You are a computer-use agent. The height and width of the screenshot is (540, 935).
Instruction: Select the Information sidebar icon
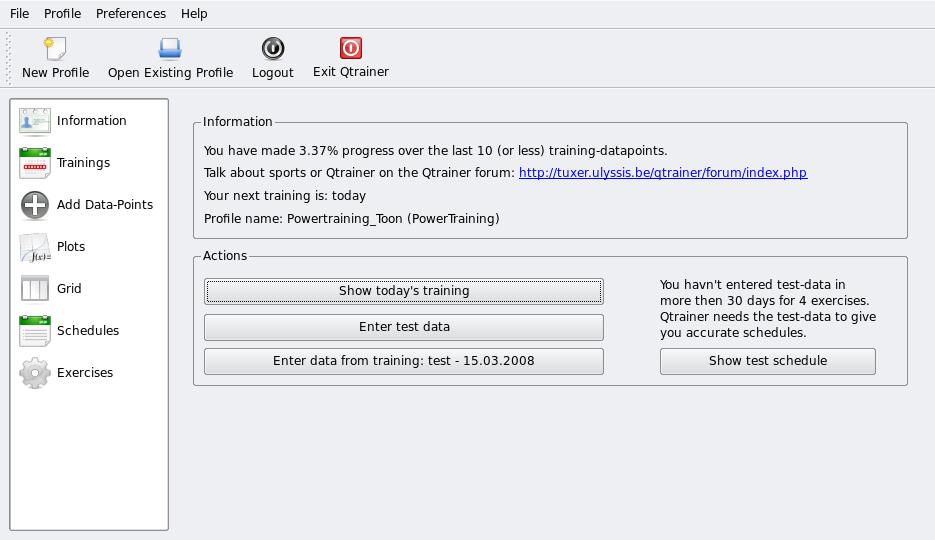[35, 121]
